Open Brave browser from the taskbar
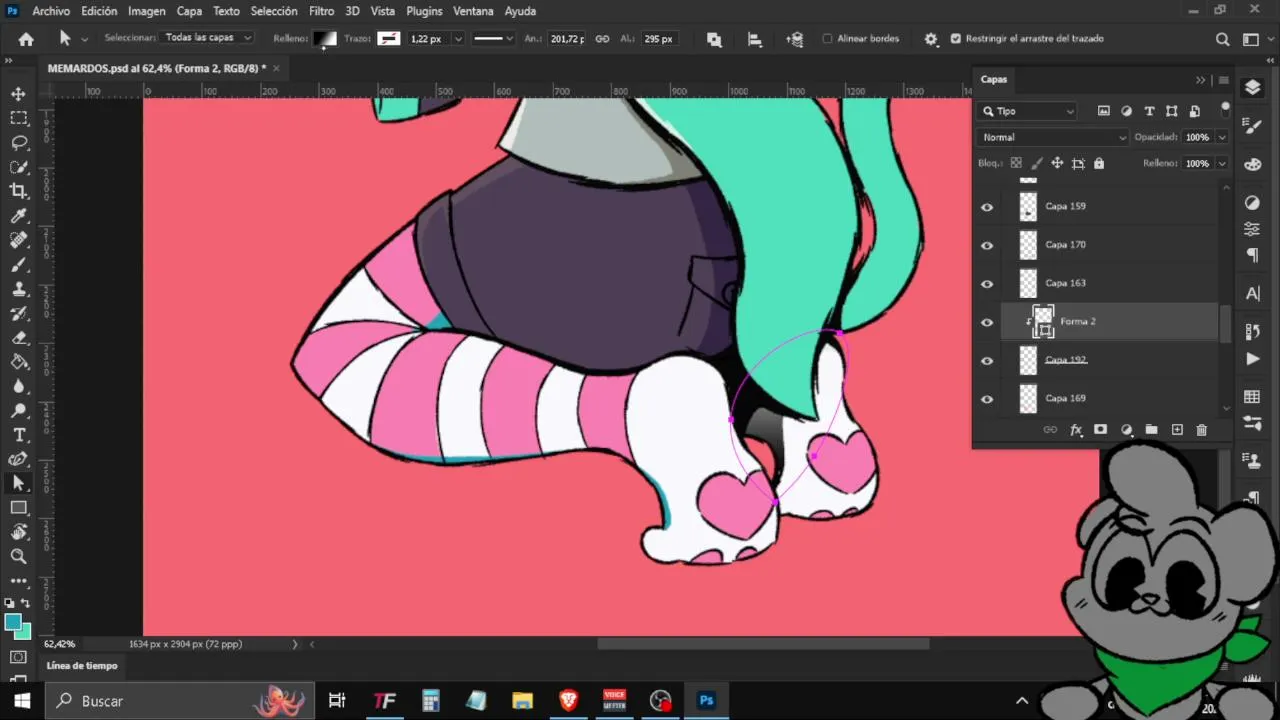The height and width of the screenshot is (720, 1280). tap(568, 701)
